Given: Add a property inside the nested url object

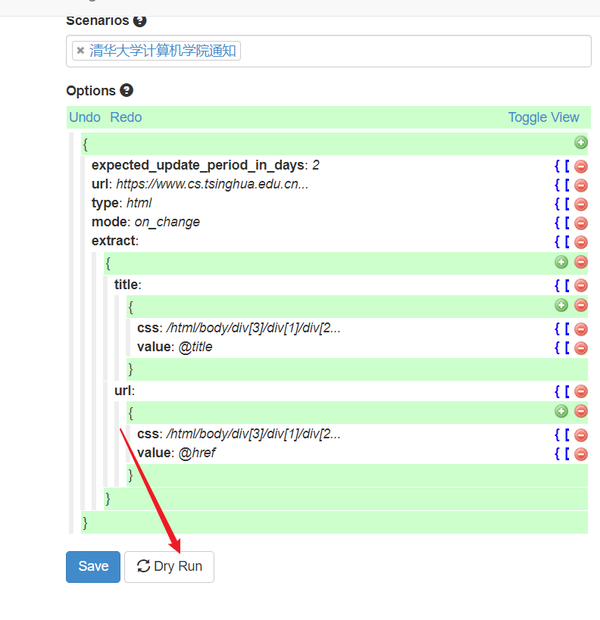Looking at the screenshot, I should point(561,411).
